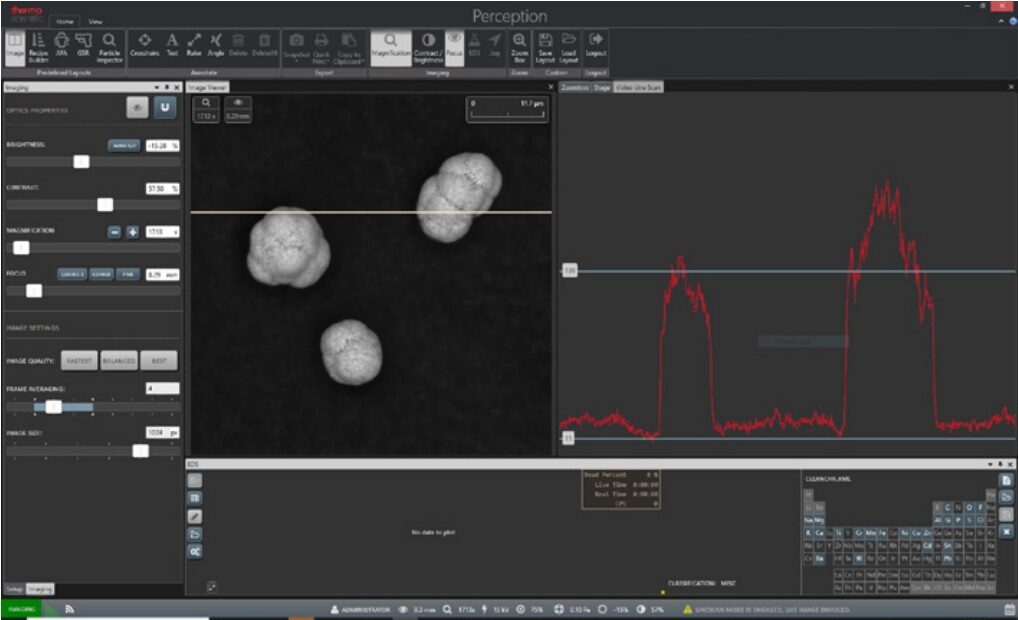Toggle the Focus imaging mode in ribbon
The height and width of the screenshot is (620, 1018).
(453, 45)
